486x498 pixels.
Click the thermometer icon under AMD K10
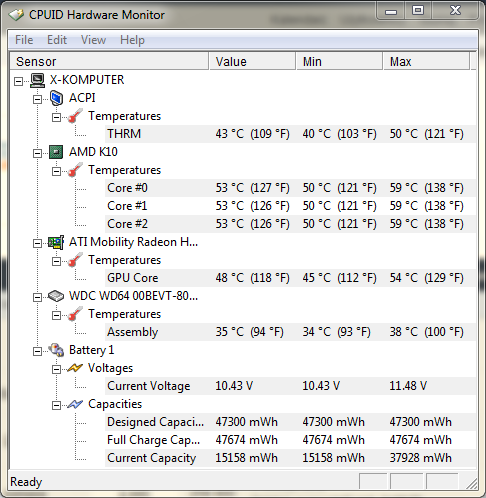tap(75, 170)
